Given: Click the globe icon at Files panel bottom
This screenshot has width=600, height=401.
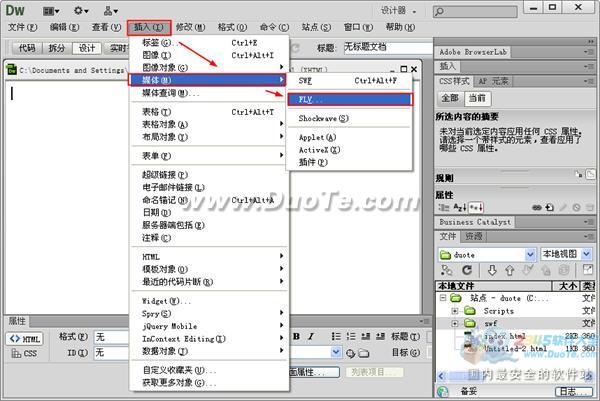Looking at the screenshot, I should (x=443, y=391).
